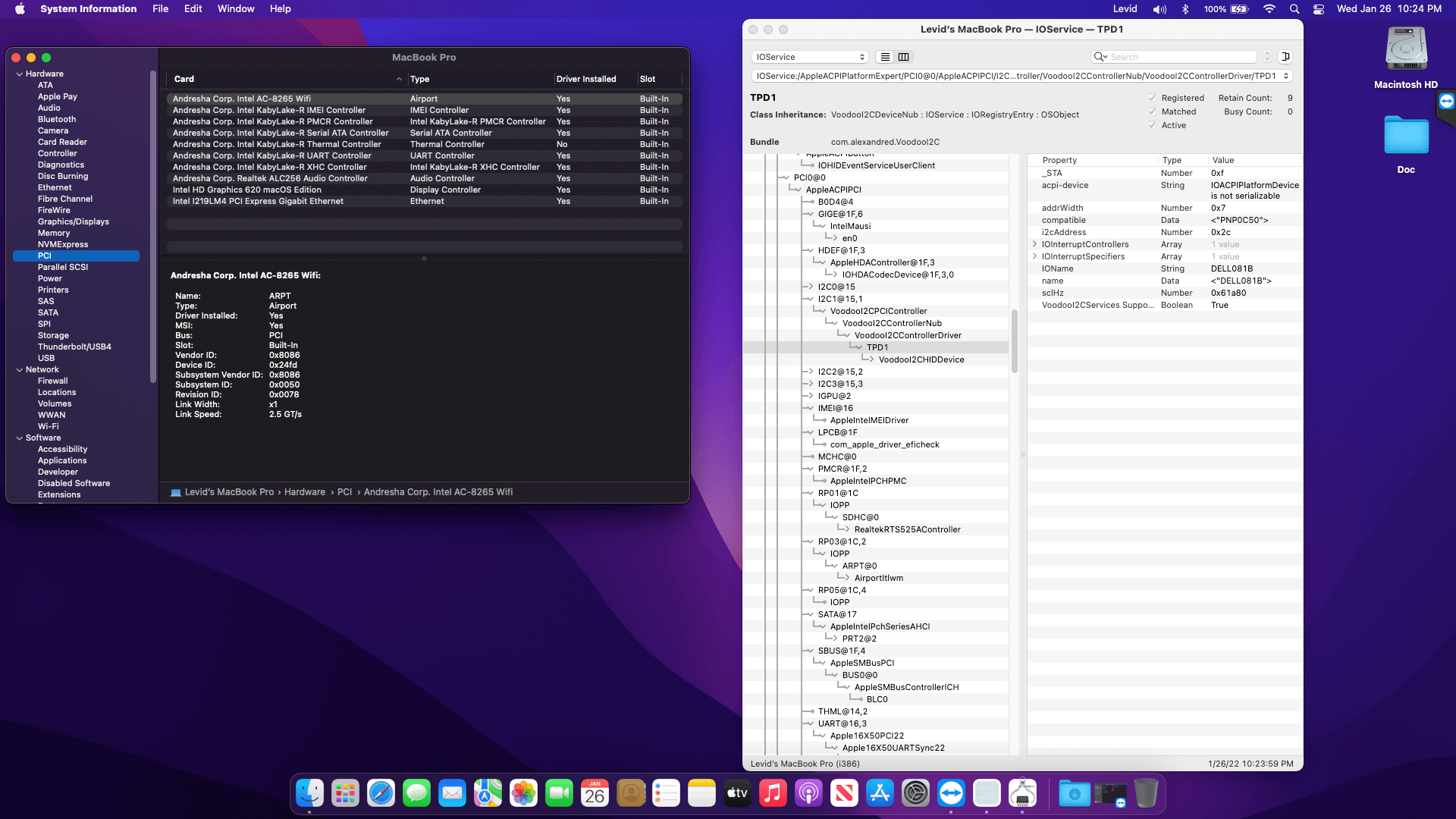Open the Apple menu
This screenshot has width=1456, height=819.
pyautogui.click(x=20, y=9)
